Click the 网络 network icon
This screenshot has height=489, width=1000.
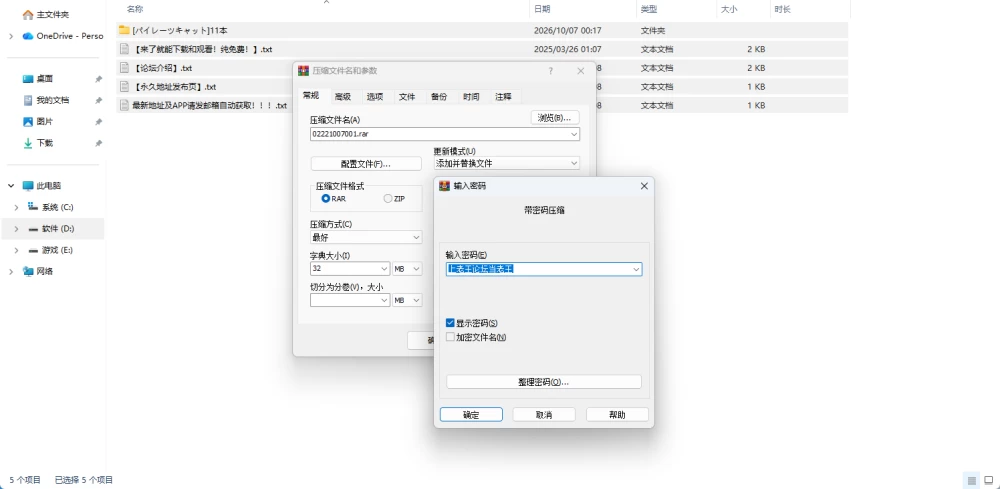pos(28,272)
